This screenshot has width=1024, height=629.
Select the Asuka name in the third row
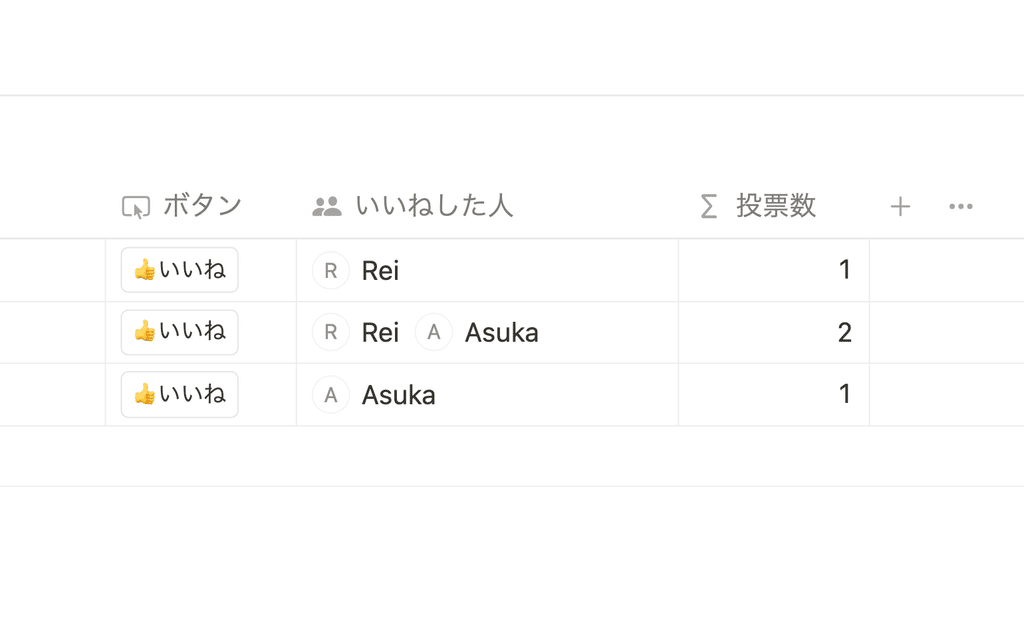click(398, 395)
